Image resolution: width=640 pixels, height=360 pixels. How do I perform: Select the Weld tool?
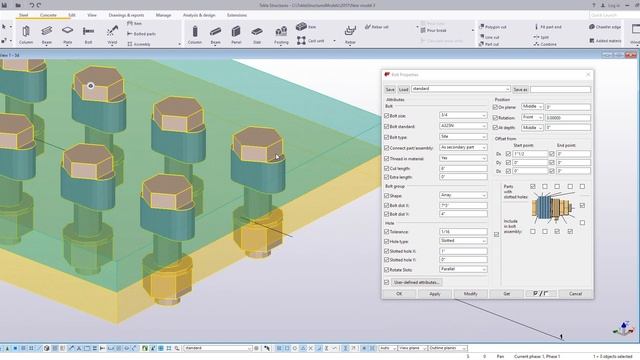(112, 34)
